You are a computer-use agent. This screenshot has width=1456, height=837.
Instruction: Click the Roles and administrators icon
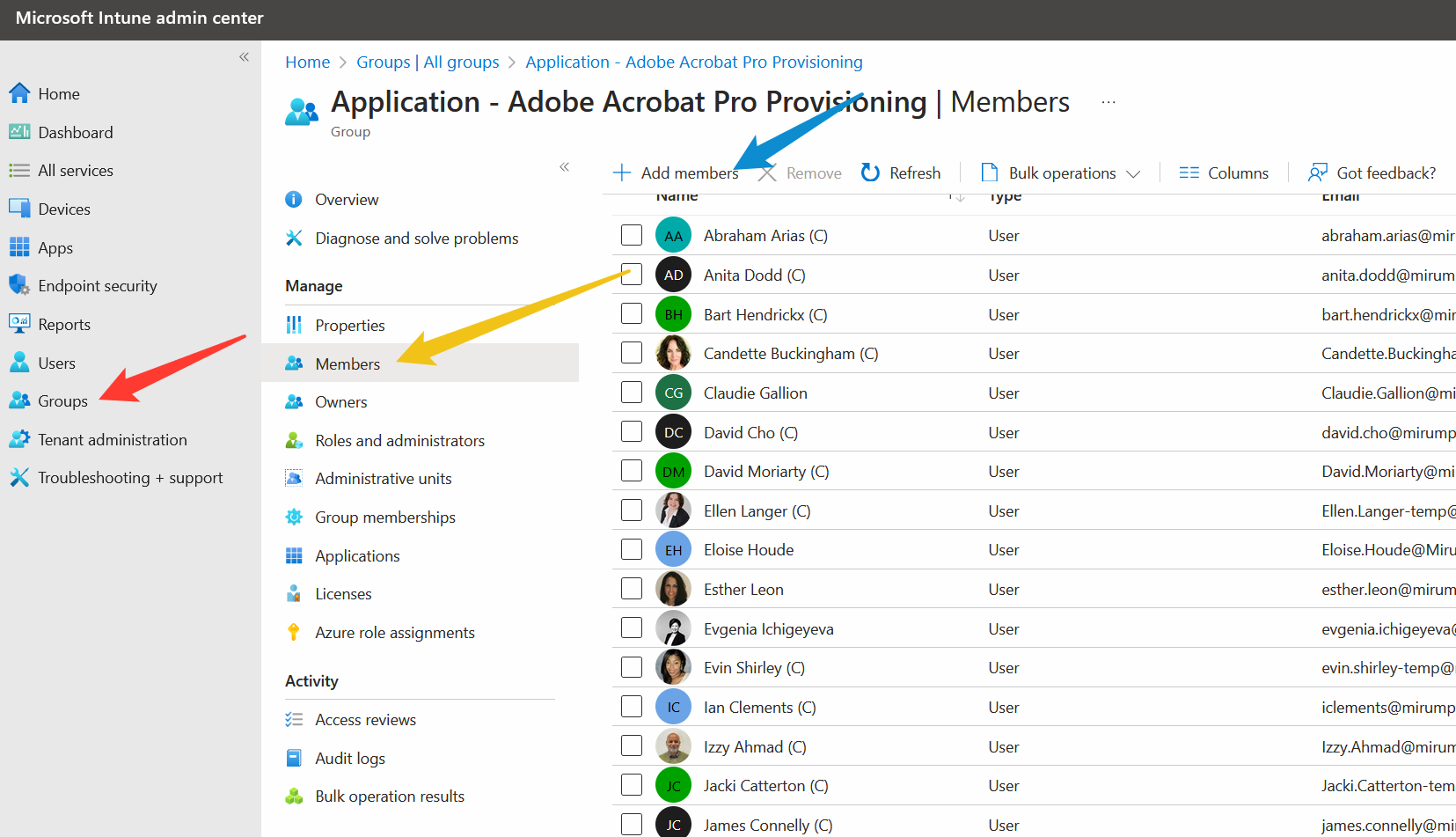pyautogui.click(x=294, y=440)
